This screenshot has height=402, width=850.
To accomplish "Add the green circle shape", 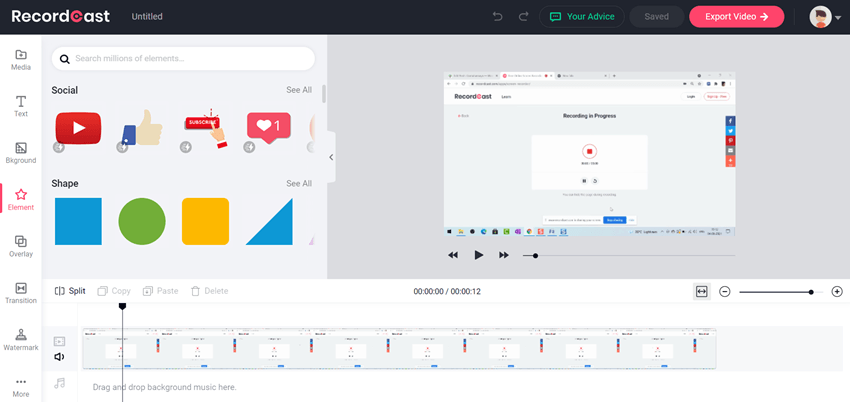I will click(142, 221).
